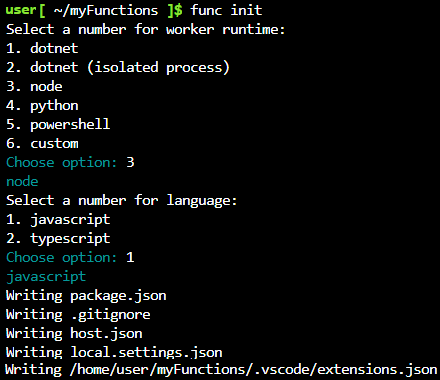Screen dimensions: 440x380
Task: Click the 'Writing .gitignore' output line
Action: 78,315
